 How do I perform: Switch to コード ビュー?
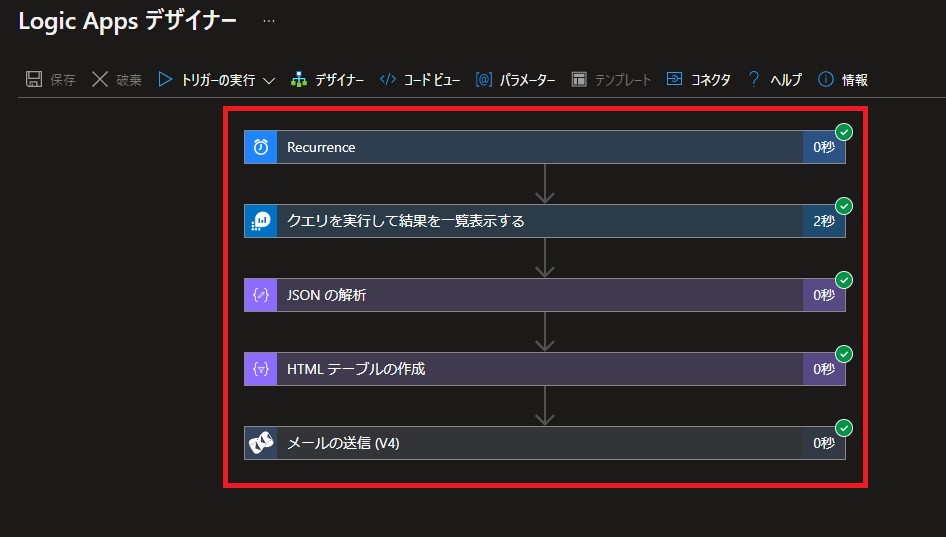click(x=432, y=80)
